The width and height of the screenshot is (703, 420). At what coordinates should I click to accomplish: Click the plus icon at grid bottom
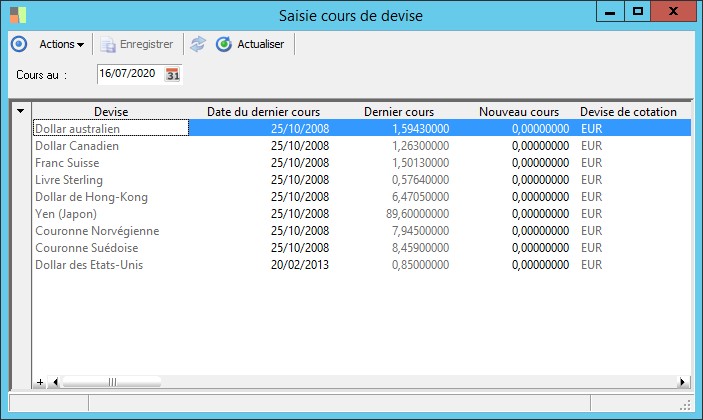point(40,382)
